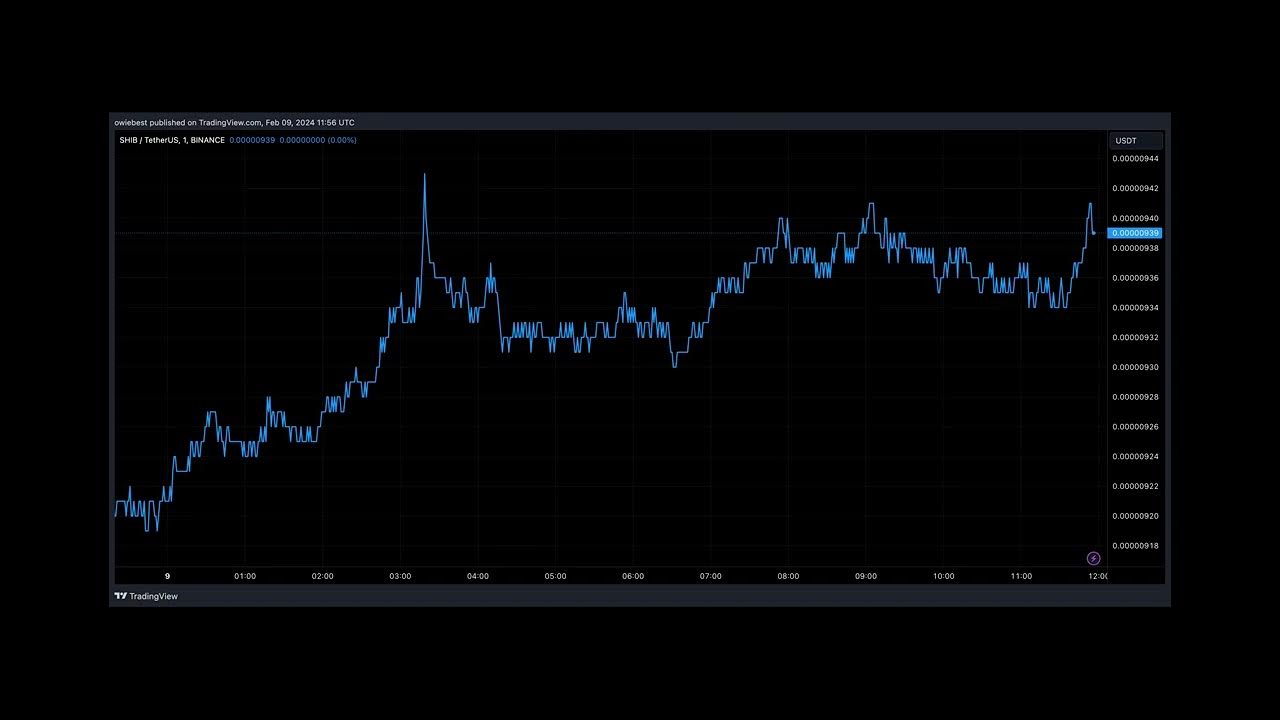Click the 01:00 time axis label
The width and height of the screenshot is (1280, 720).
click(245, 576)
